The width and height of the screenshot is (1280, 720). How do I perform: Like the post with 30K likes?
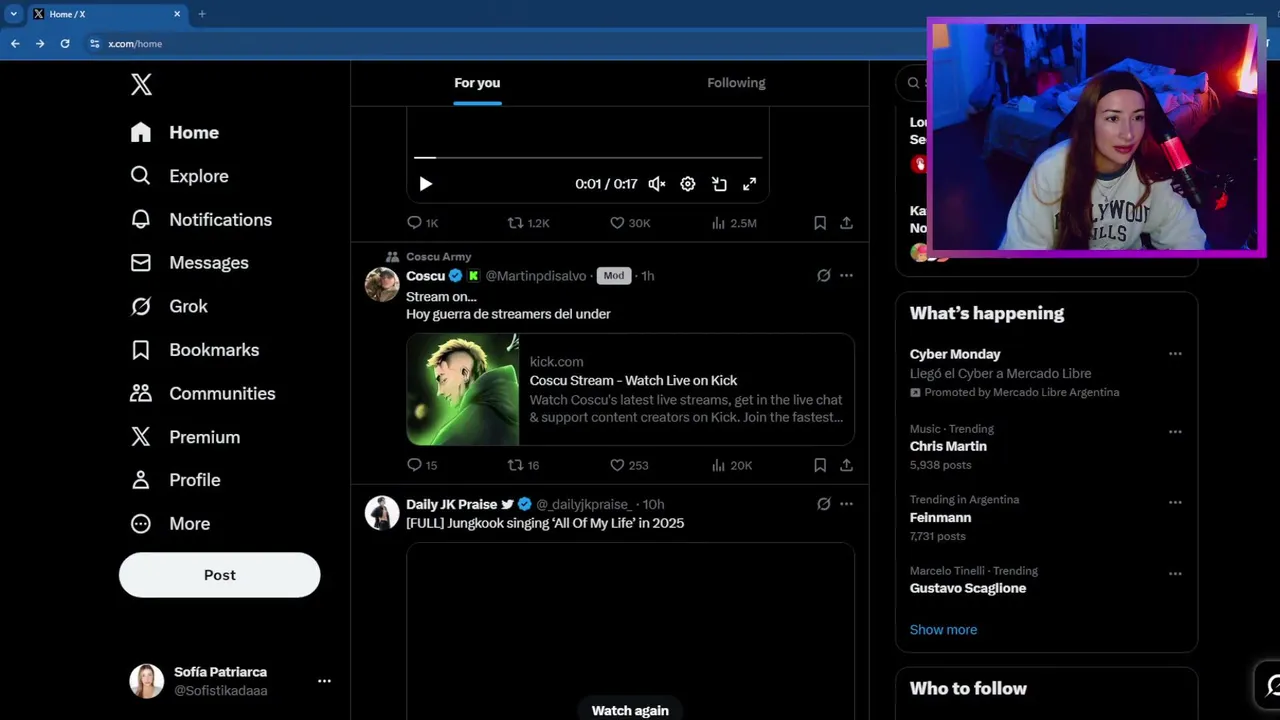pos(630,223)
